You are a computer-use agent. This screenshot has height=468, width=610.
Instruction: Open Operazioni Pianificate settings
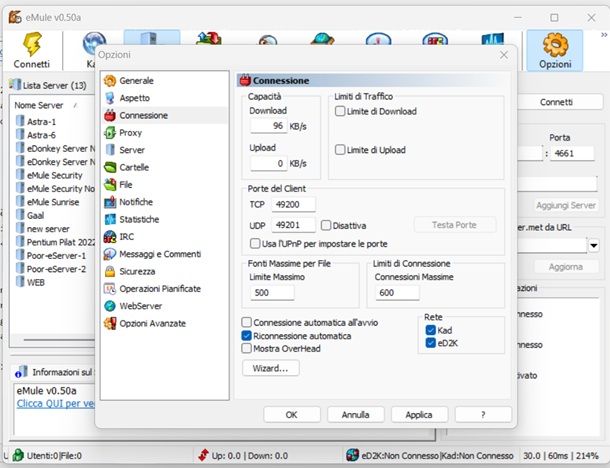pyautogui.click(x=160, y=289)
